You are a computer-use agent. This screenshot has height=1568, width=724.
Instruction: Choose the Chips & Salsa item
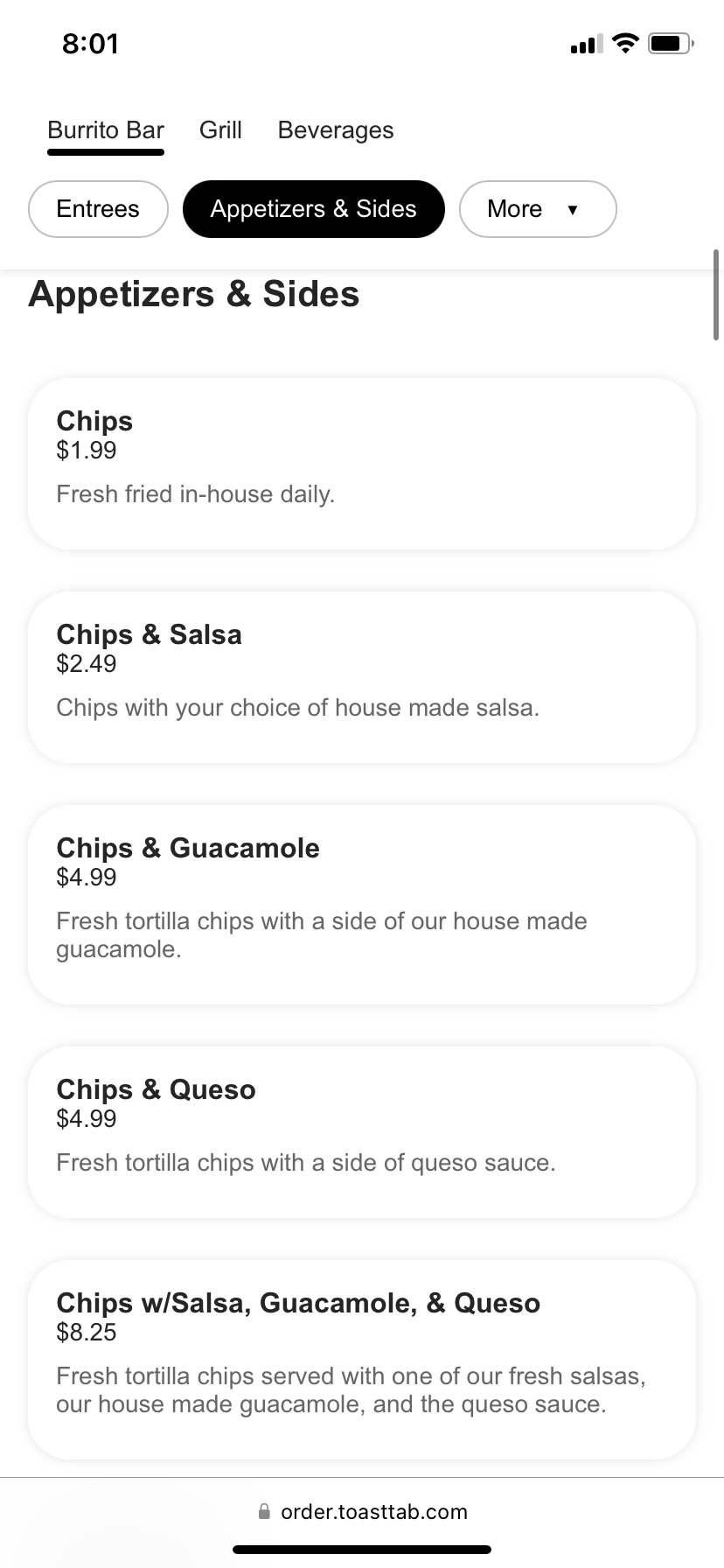click(362, 677)
